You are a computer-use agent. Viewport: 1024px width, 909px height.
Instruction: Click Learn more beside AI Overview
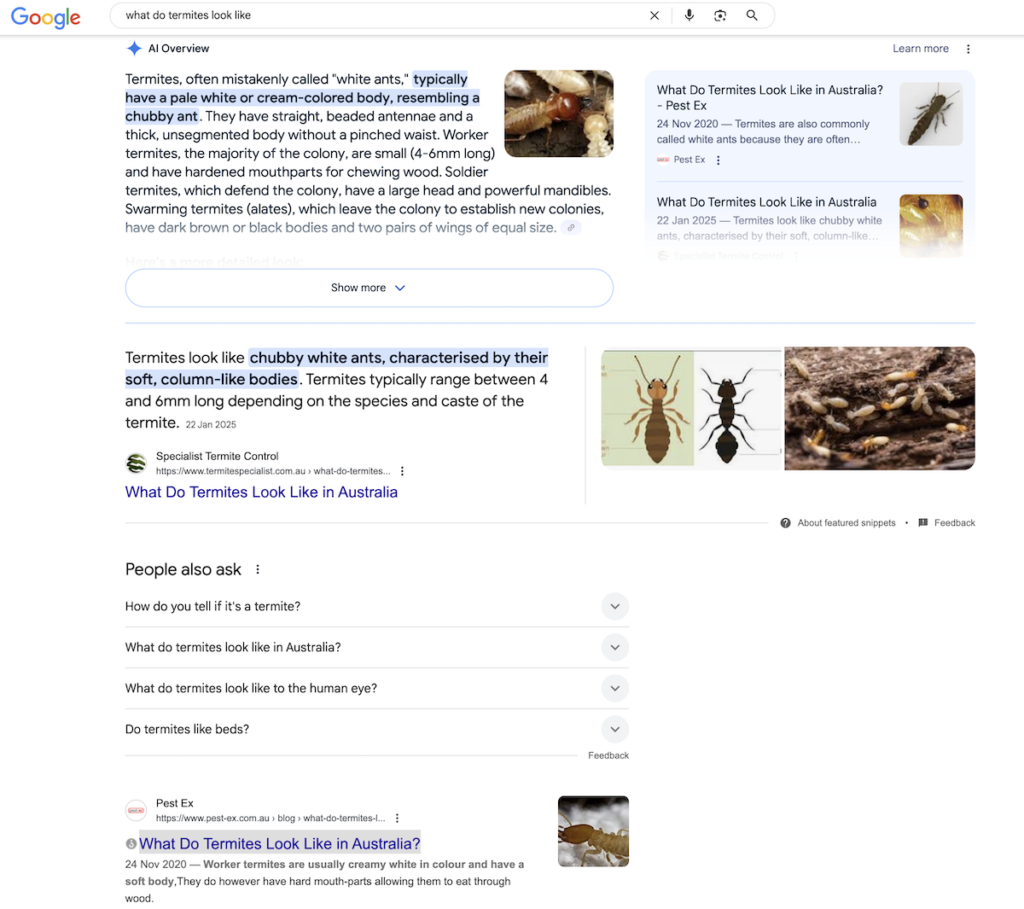point(920,48)
